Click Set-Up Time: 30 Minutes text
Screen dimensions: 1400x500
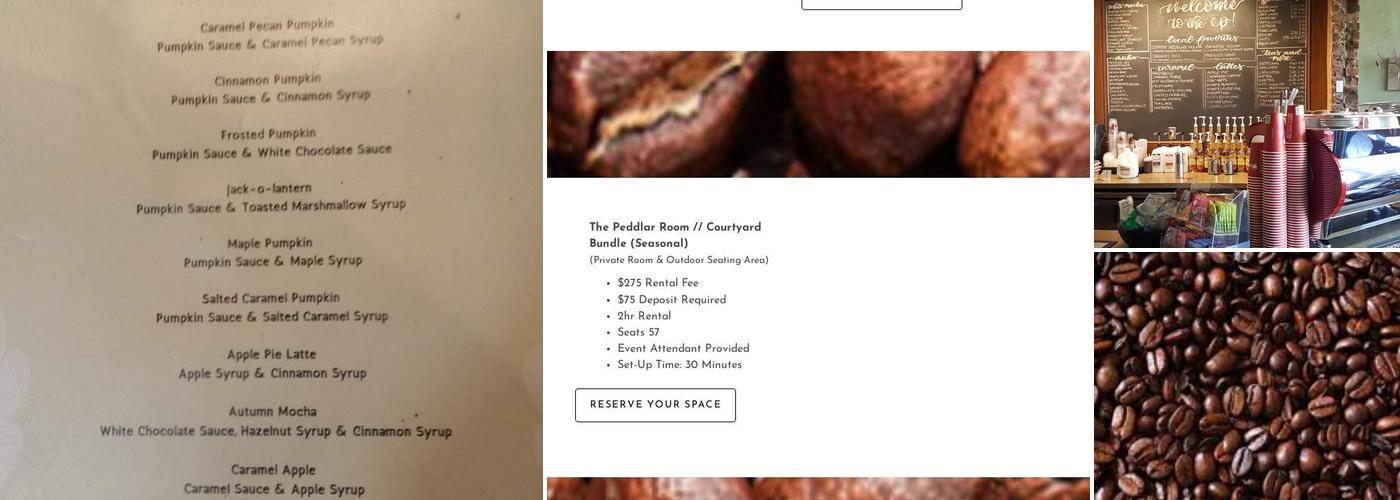coord(679,365)
